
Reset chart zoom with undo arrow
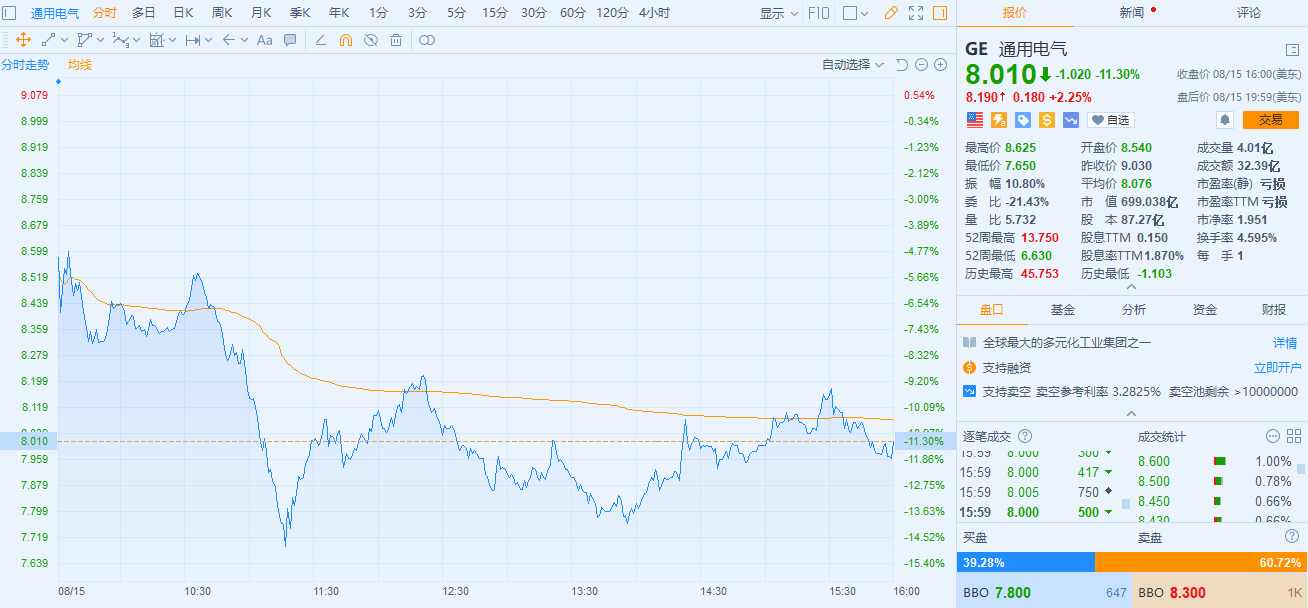pyautogui.click(x=901, y=65)
